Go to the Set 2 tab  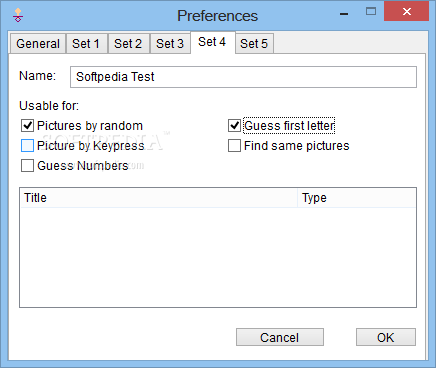point(128,44)
